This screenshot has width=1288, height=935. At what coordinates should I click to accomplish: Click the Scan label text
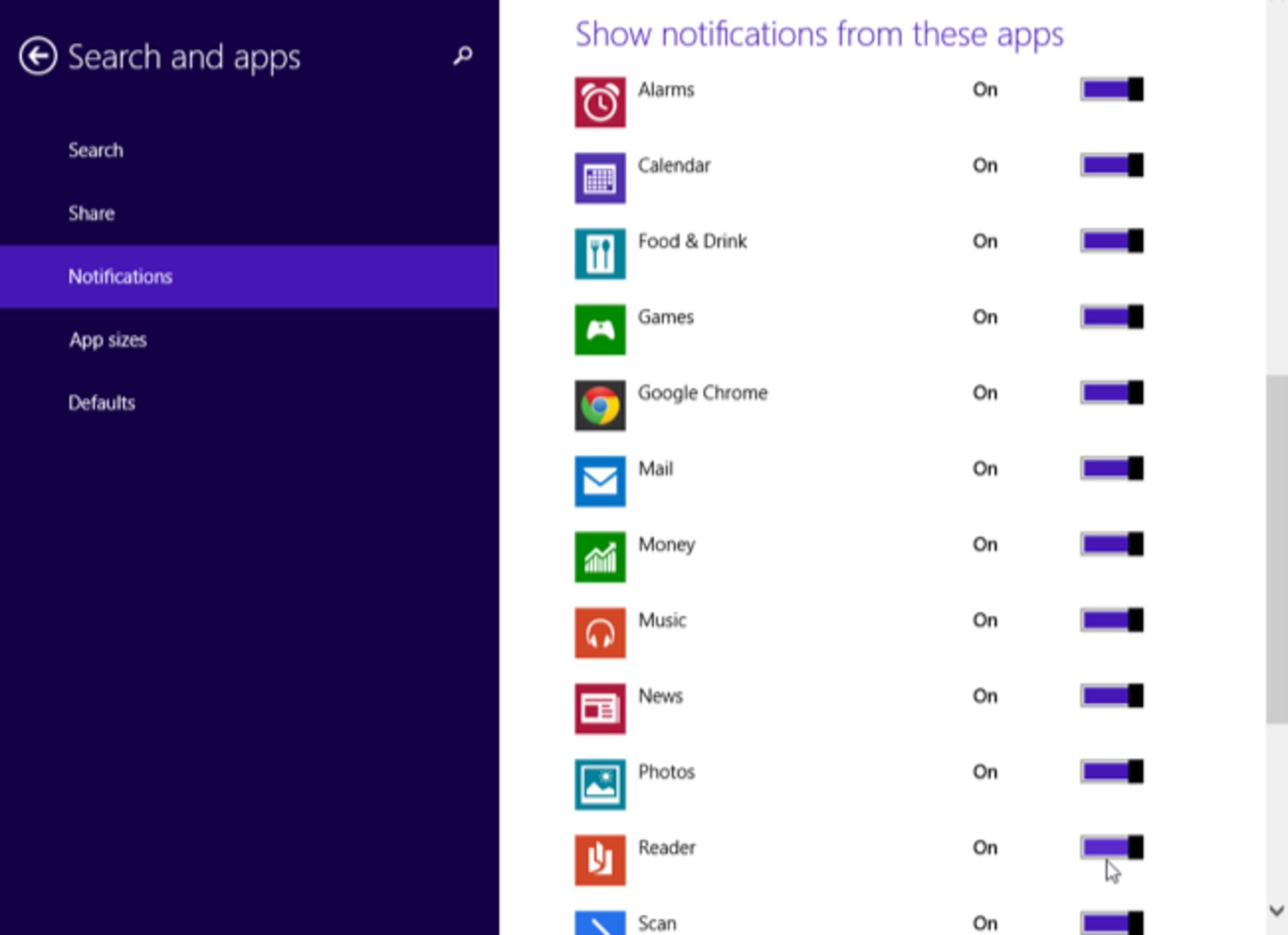[657, 923]
